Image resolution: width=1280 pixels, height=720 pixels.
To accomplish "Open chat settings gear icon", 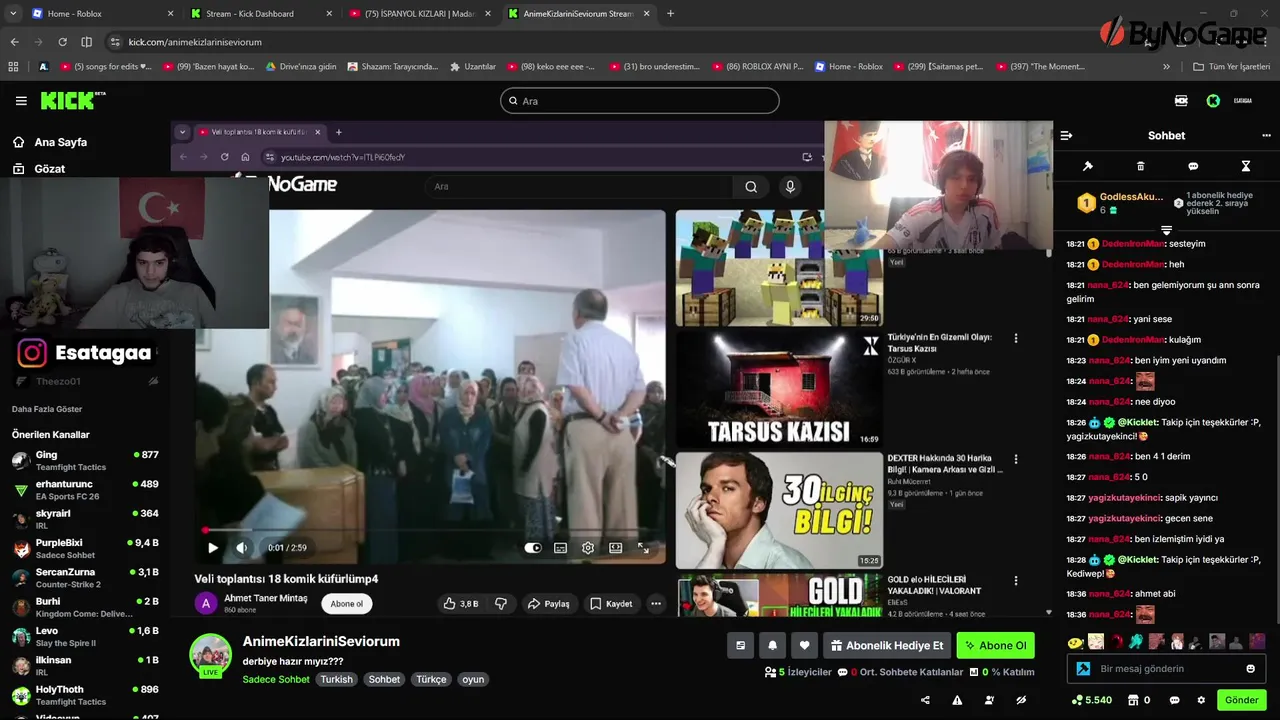I will [x=1201, y=700].
